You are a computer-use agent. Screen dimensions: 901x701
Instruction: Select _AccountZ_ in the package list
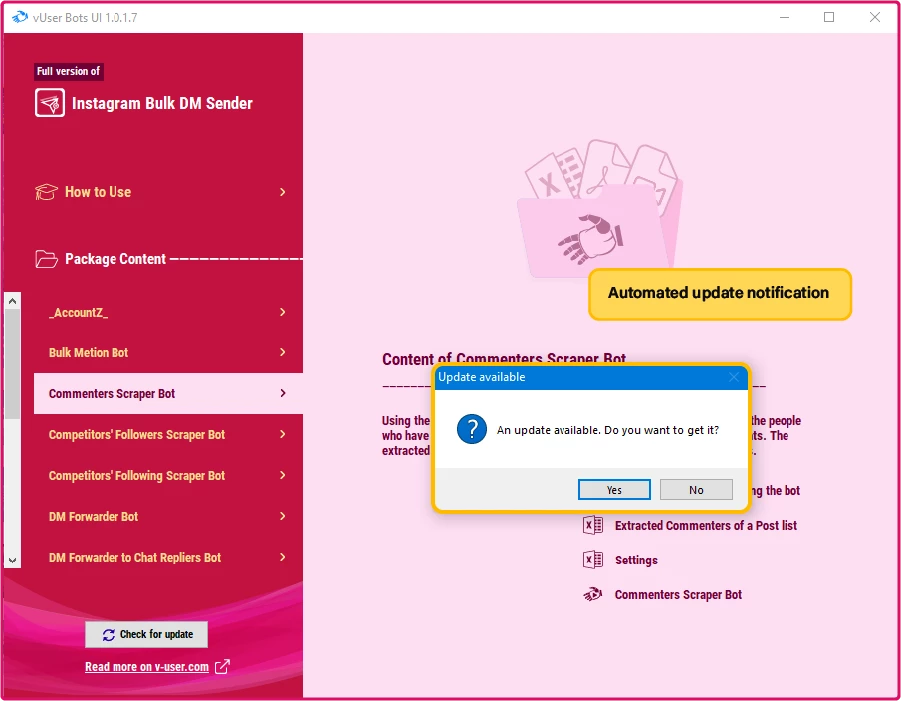[x=168, y=312]
